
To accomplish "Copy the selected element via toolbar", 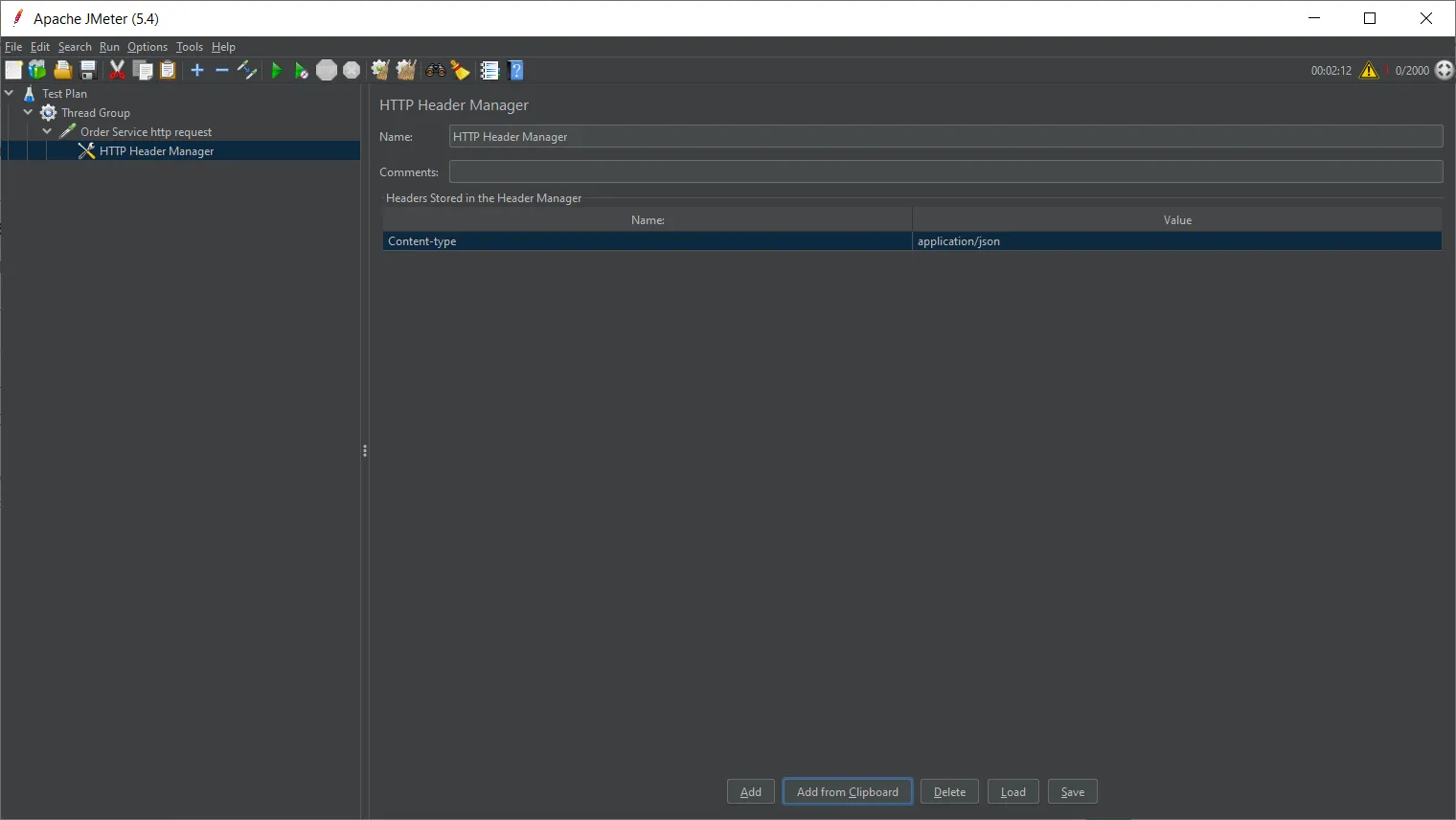I will pos(143,70).
